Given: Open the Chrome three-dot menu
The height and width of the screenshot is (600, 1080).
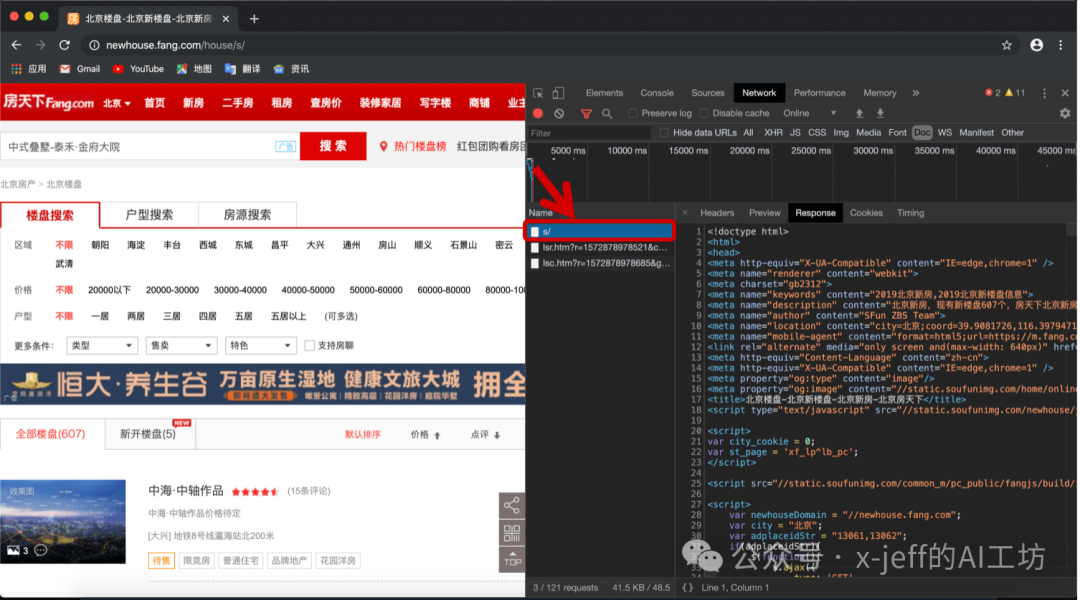Looking at the screenshot, I should pyautogui.click(x=1061, y=45).
